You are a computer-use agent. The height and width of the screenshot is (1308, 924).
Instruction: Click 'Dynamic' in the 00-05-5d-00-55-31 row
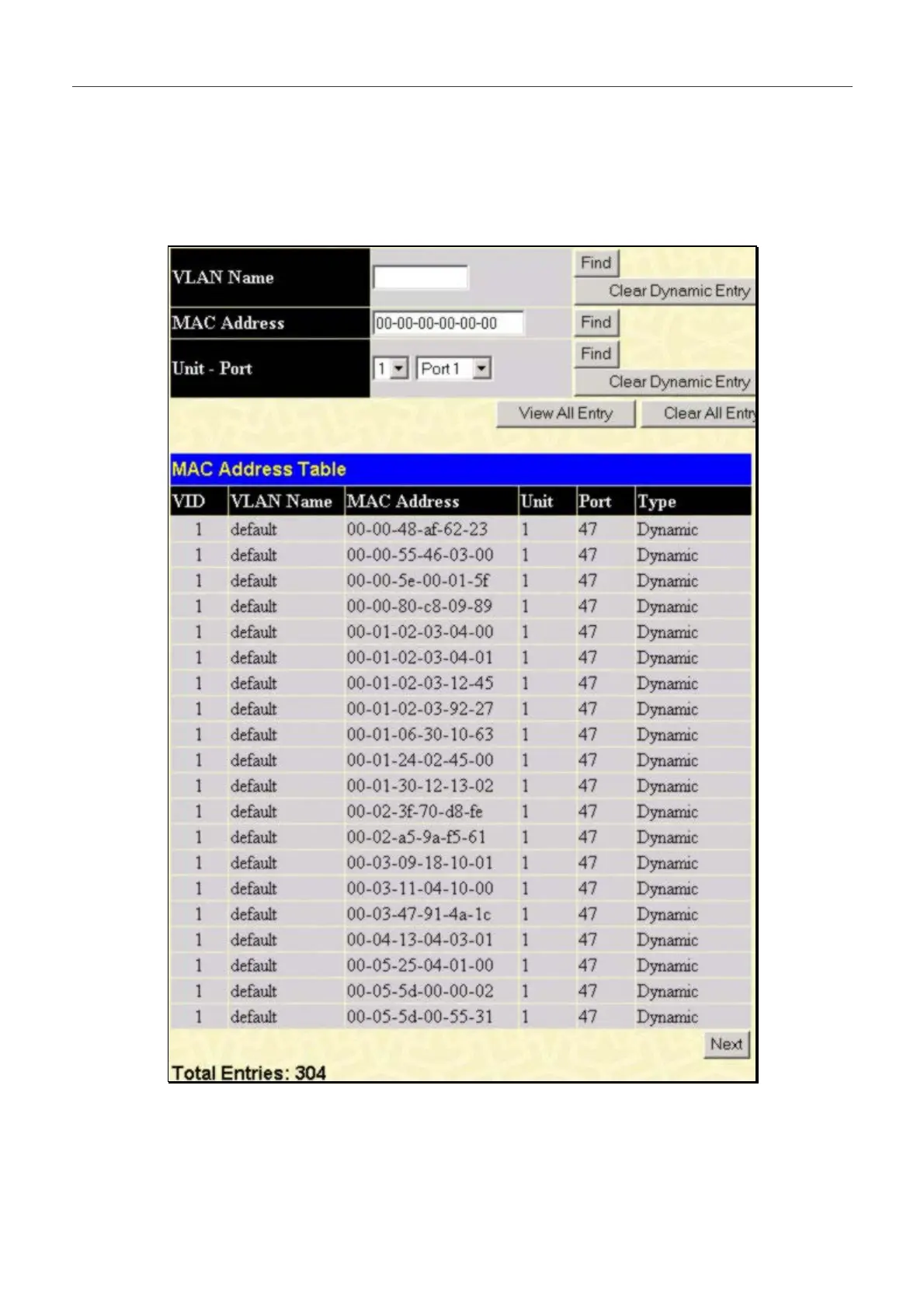tap(668, 1017)
